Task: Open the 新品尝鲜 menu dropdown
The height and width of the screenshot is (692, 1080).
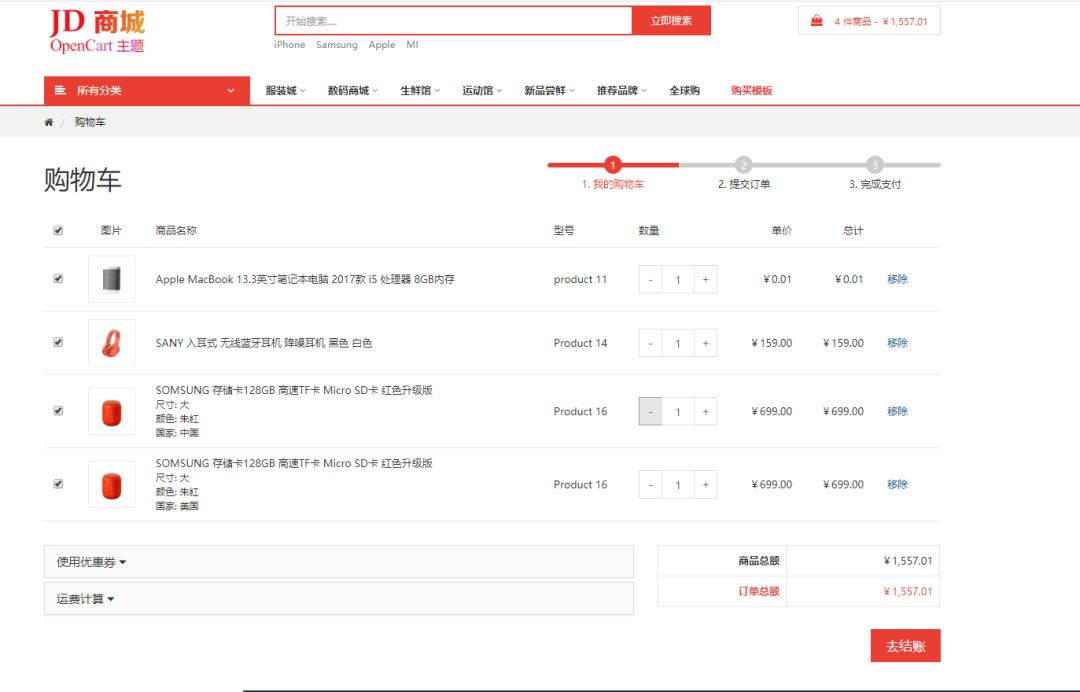Action: point(549,90)
